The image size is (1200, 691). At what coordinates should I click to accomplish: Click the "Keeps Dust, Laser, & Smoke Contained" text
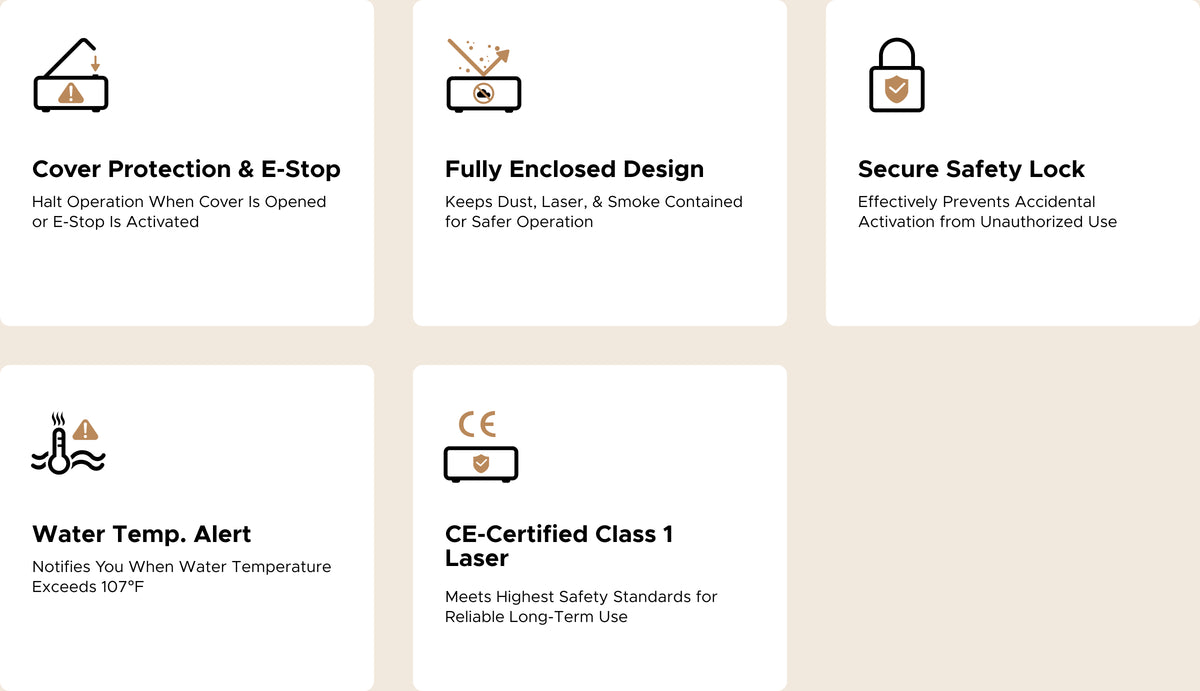(x=593, y=202)
